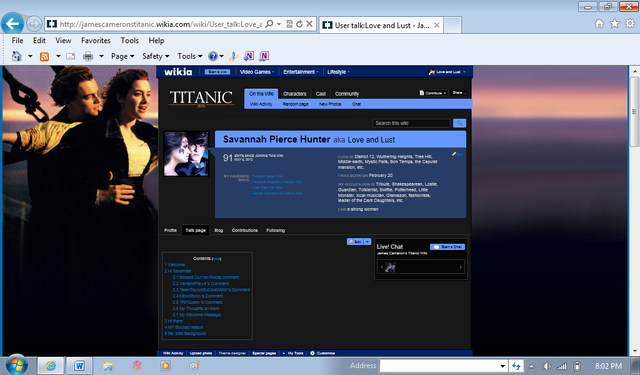Image resolution: width=640 pixels, height=375 pixels.
Task: Select the Characters navigation tab
Action: [295, 94]
